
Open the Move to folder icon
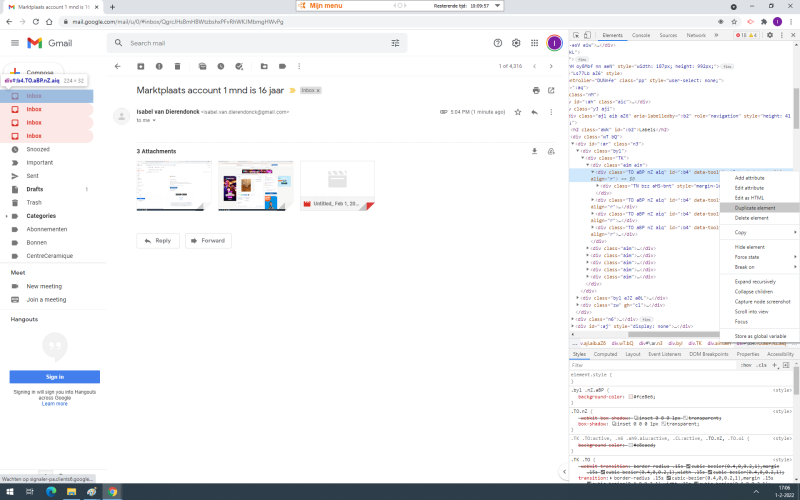pyautogui.click(x=264, y=66)
